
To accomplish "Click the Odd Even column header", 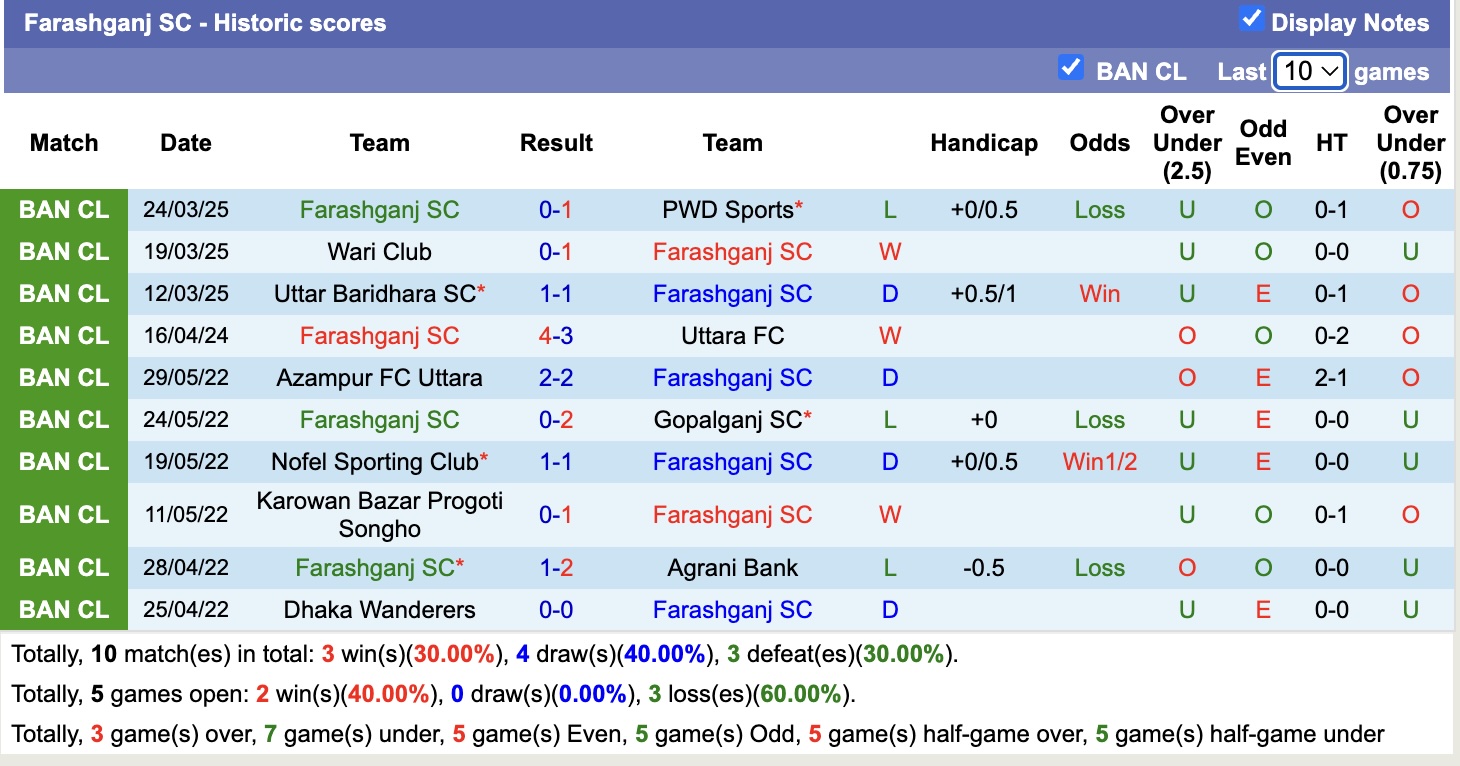I will click(x=1263, y=143).
